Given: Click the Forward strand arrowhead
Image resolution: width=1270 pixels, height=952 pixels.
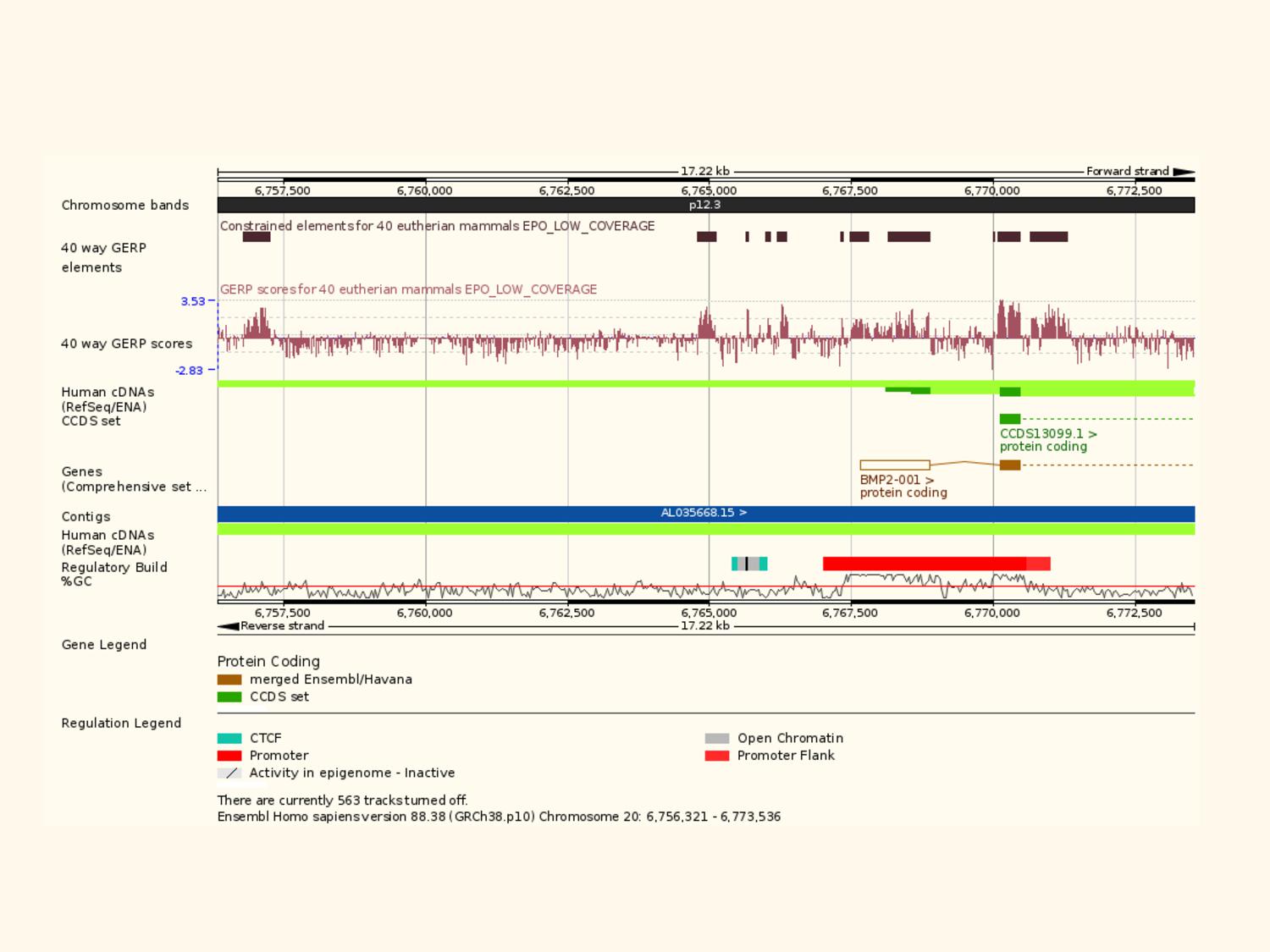Looking at the screenshot, I should pos(1184,172).
